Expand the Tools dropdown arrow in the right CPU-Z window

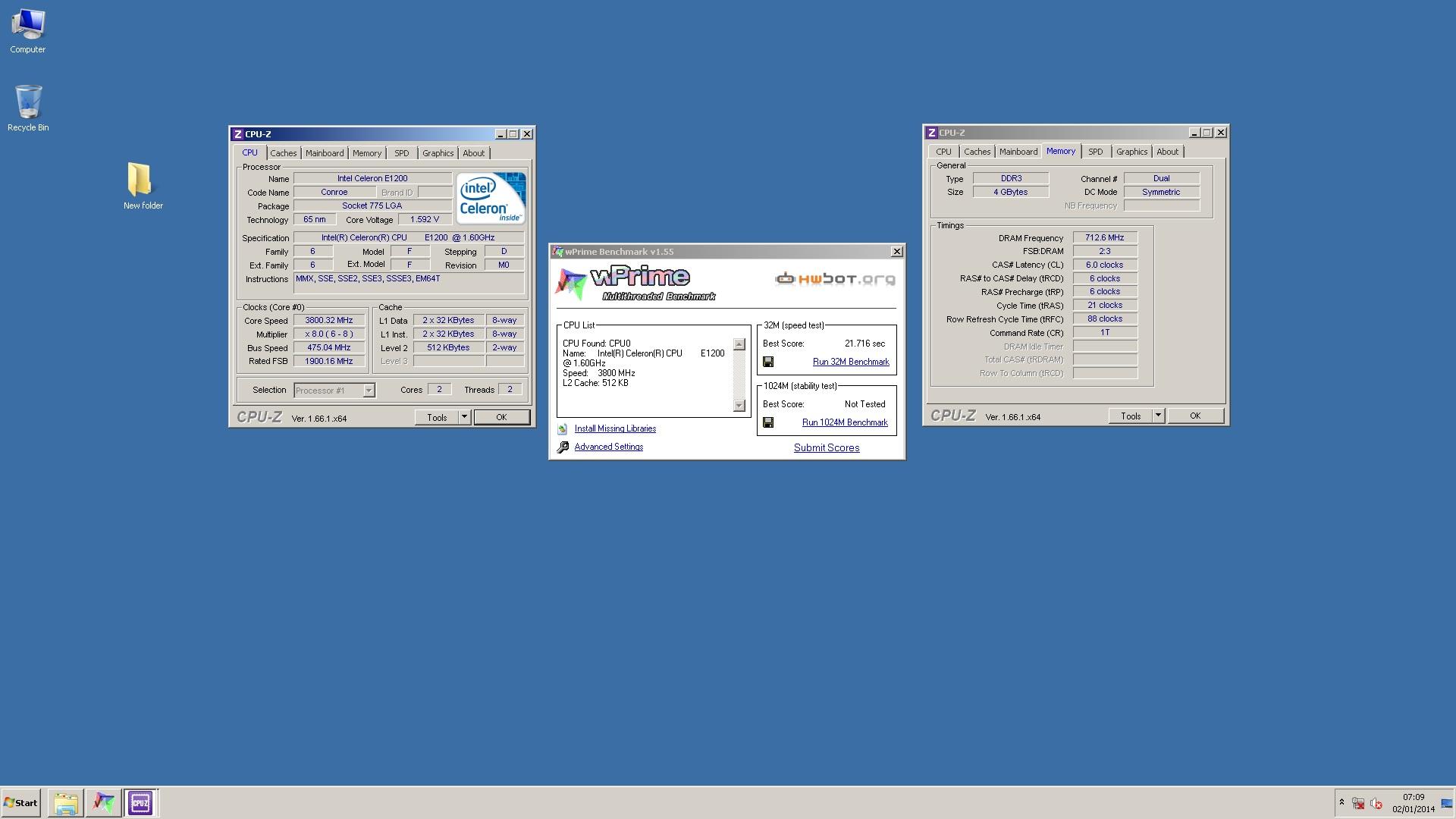pyautogui.click(x=1158, y=416)
